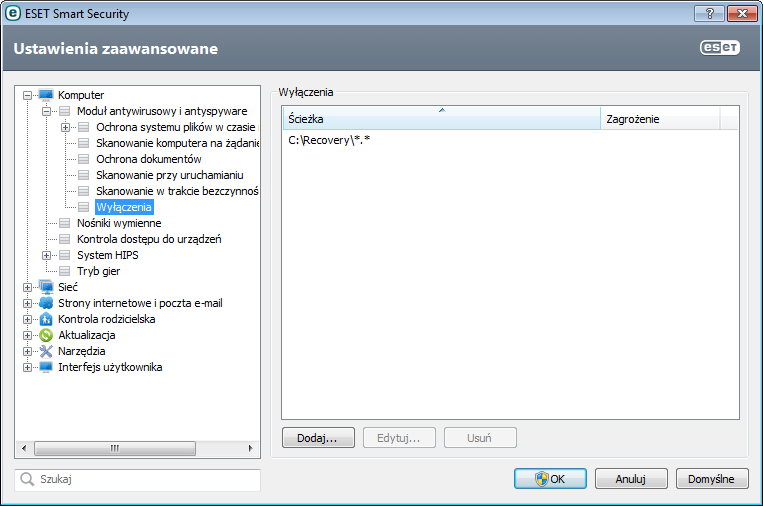Expand the Aktualizacja node
Viewport: 763px width, 506px height.
(x=27, y=336)
